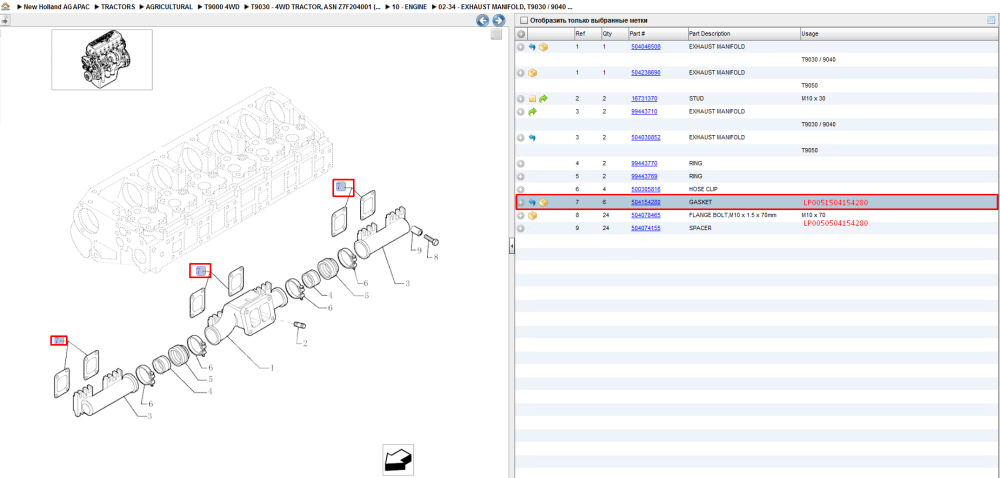Open part number link 500385816
This screenshot has height=478, width=1000.
click(645, 189)
